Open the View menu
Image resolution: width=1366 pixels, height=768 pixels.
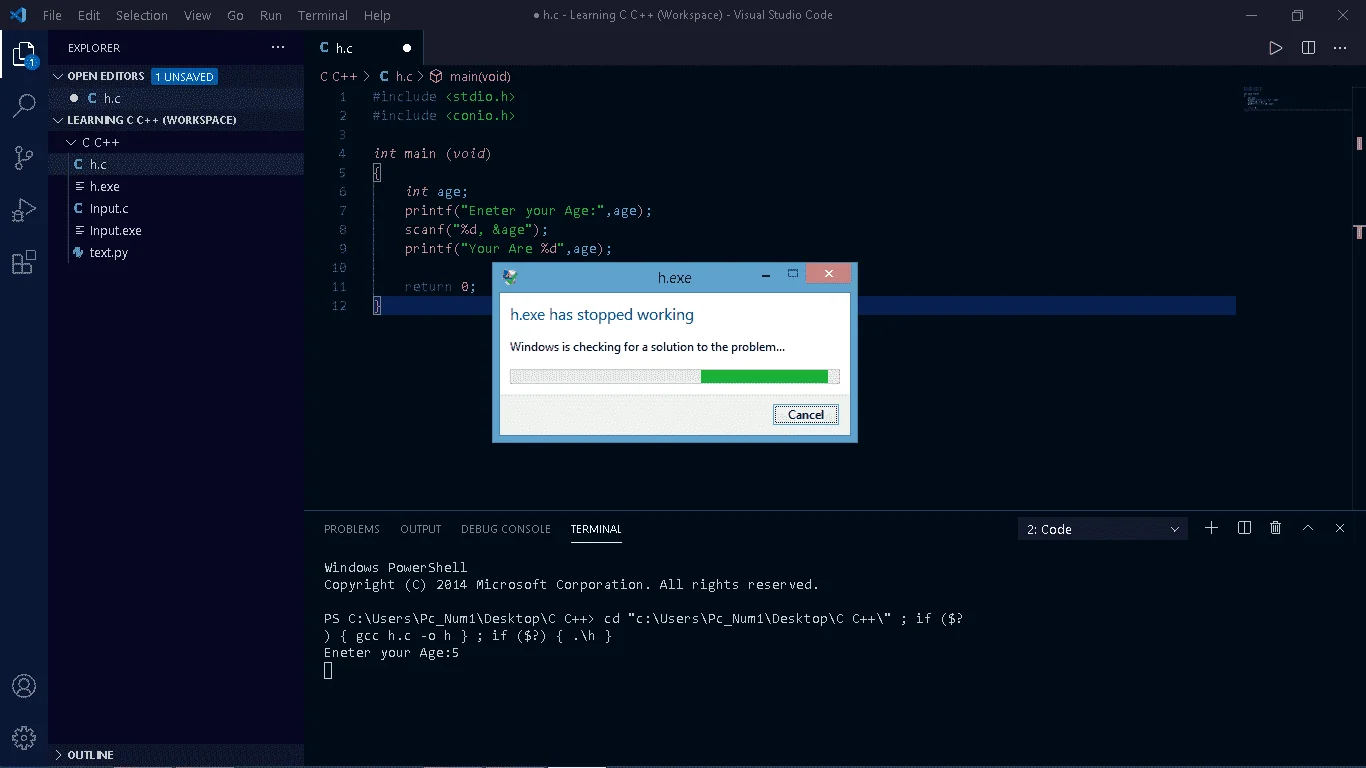tap(197, 15)
